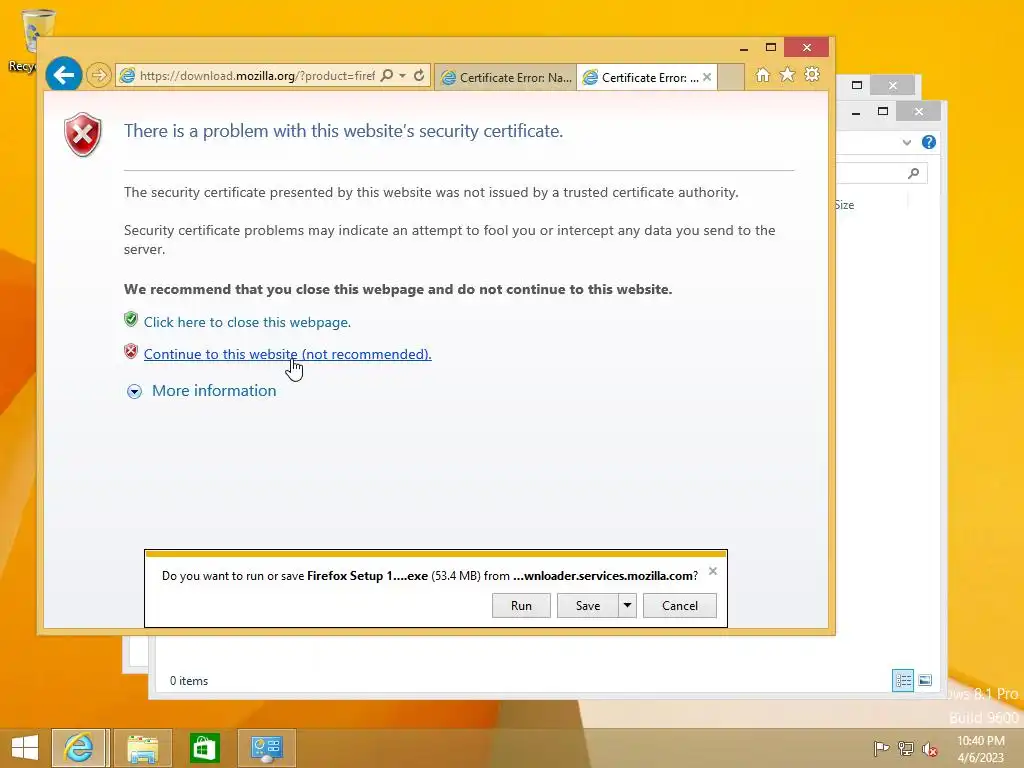Open the Windows Start button
The image size is (1024, 768).
(25, 748)
